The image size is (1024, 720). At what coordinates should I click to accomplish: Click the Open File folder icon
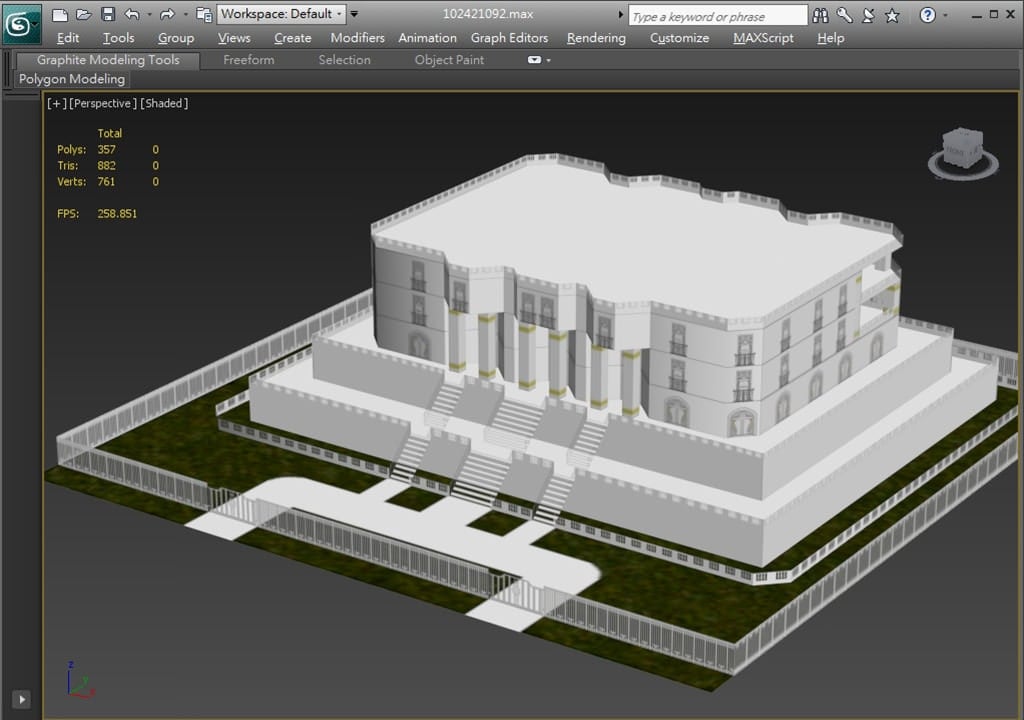point(83,15)
